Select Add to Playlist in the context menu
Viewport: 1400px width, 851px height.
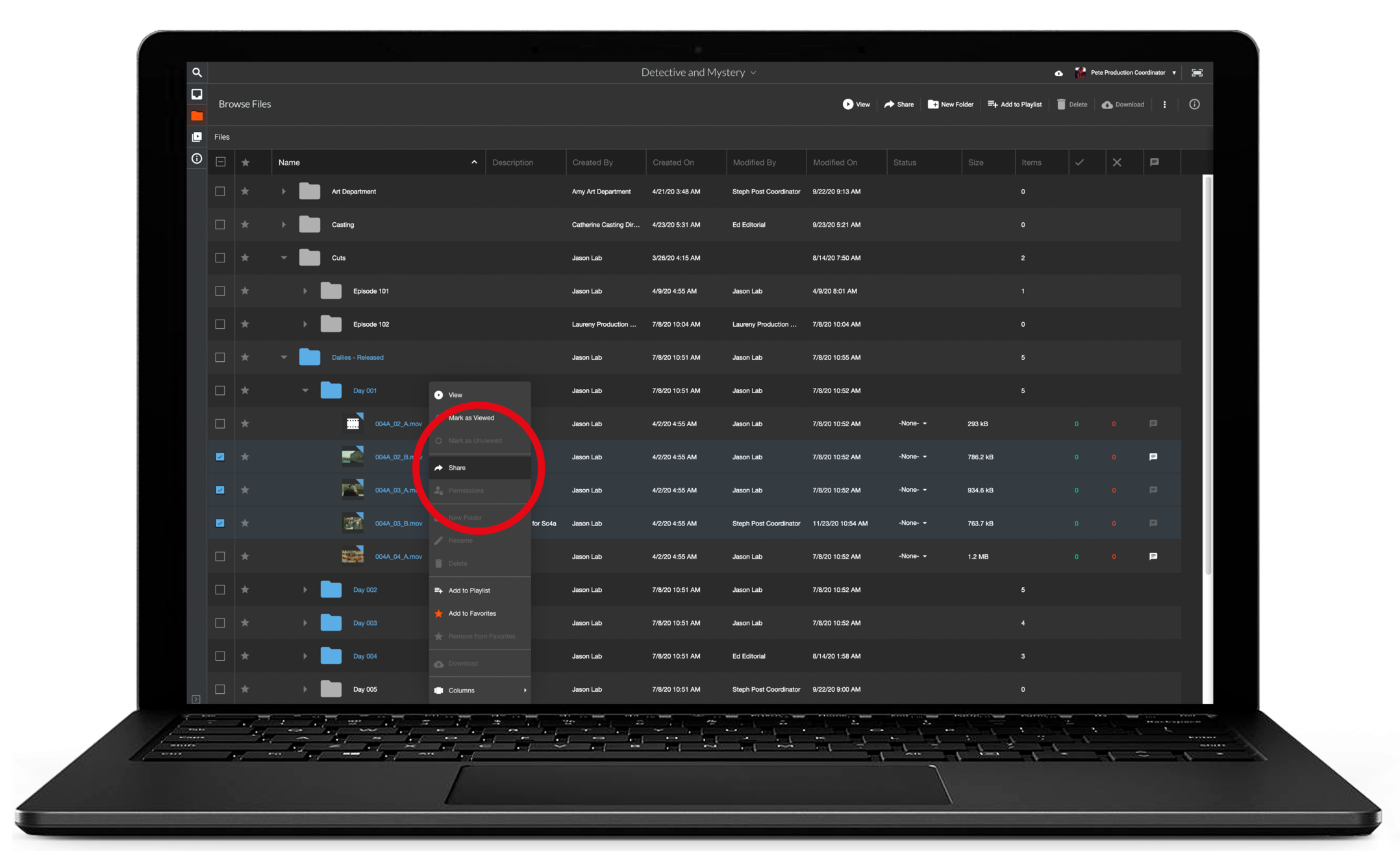click(469, 591)
